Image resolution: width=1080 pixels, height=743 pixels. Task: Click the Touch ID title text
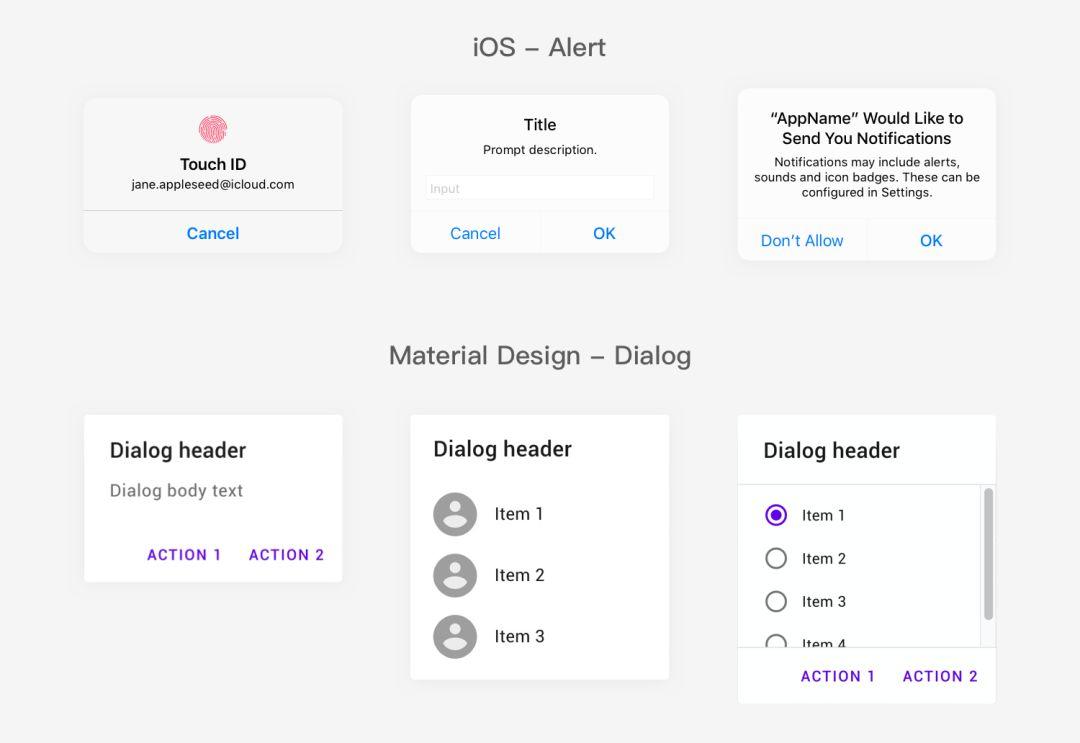213,164
